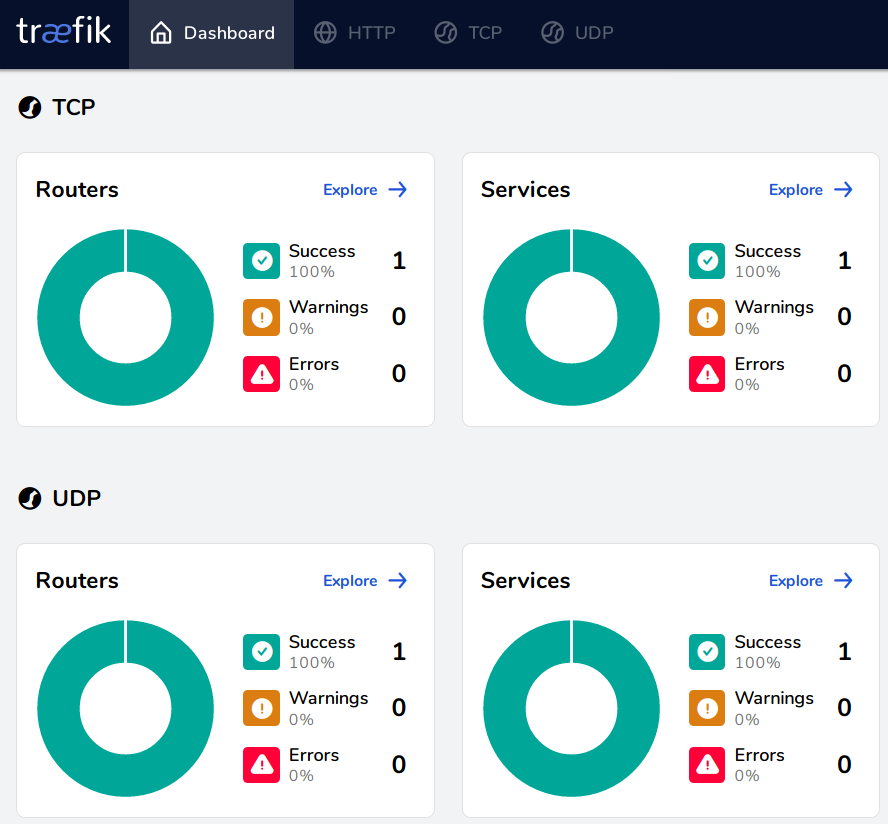Screen dimensions: 888x824
Task: Open the Dashboard tab
Action: [x=212, y=33]
